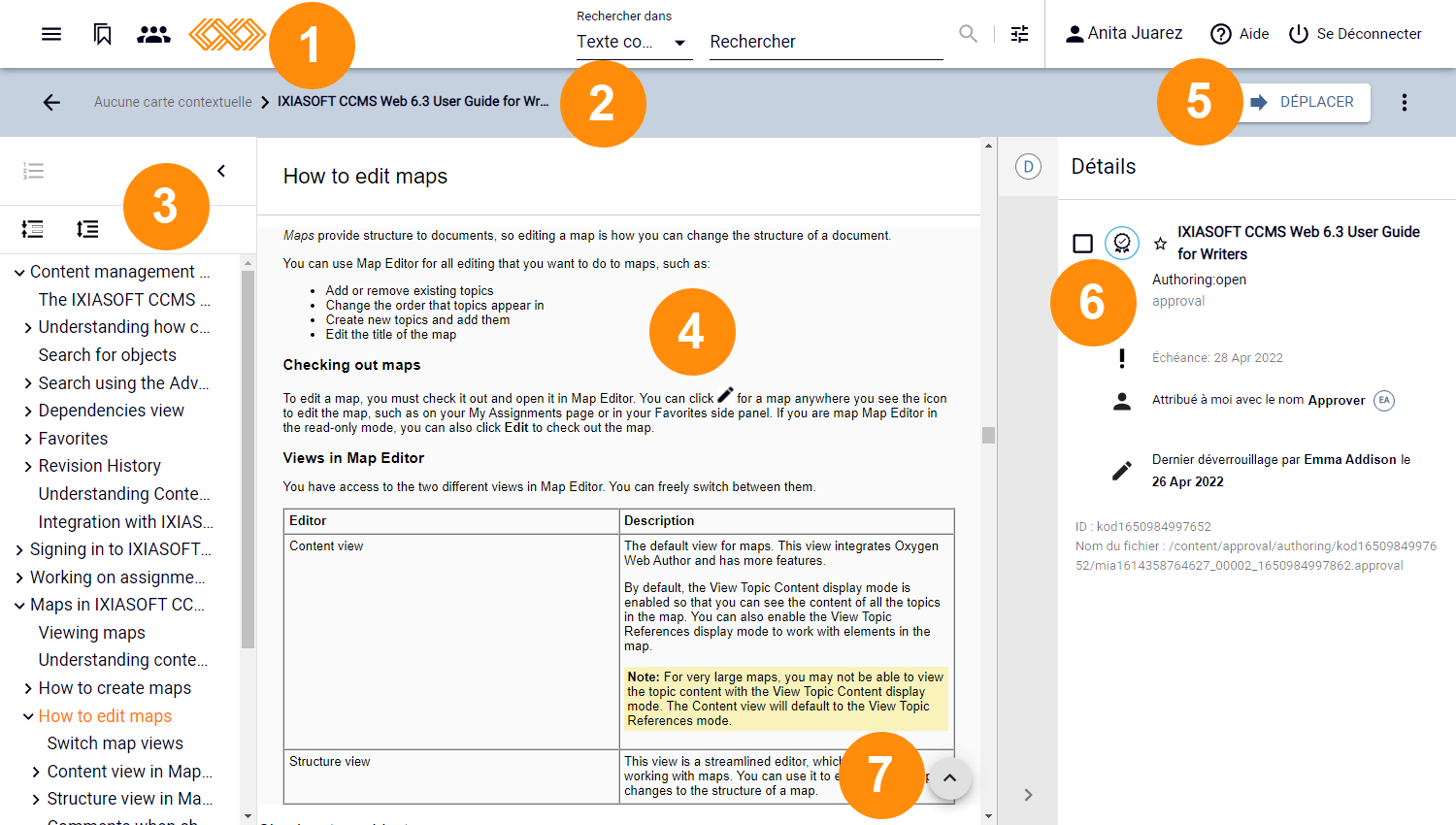Click the Structure view table cell

point(451,776)
